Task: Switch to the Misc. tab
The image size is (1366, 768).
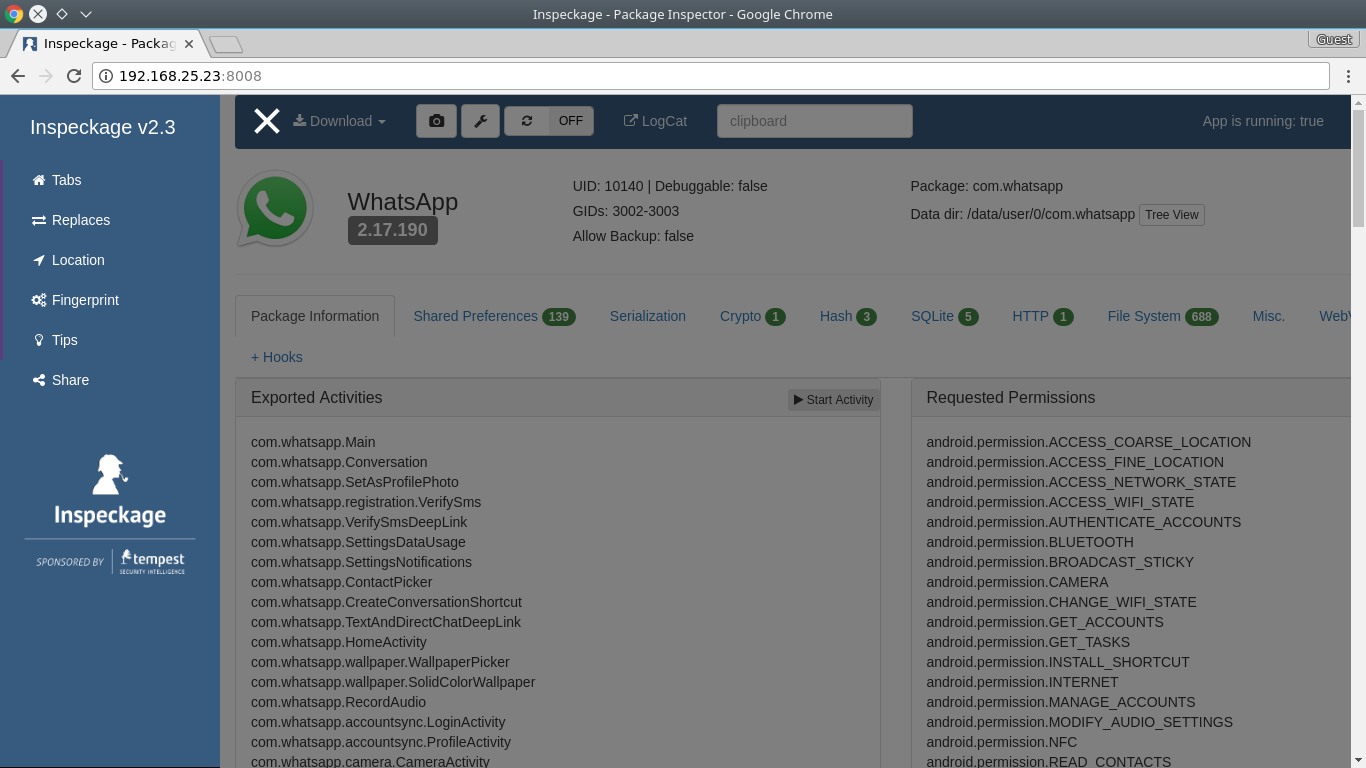Action: pyautogui.click(x=1268, y=316)
